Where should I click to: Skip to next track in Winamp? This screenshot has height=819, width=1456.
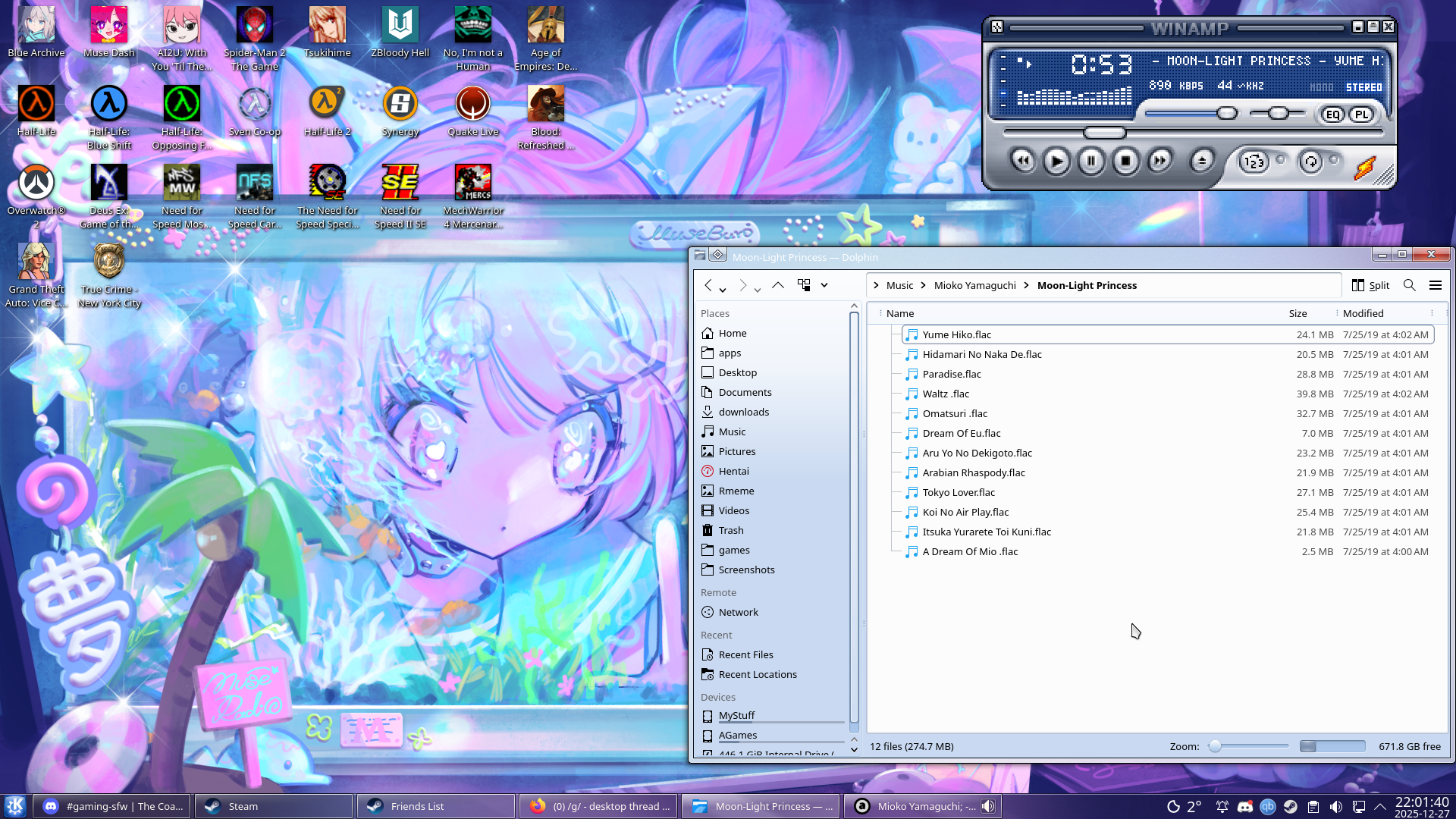coord(1159,161)
